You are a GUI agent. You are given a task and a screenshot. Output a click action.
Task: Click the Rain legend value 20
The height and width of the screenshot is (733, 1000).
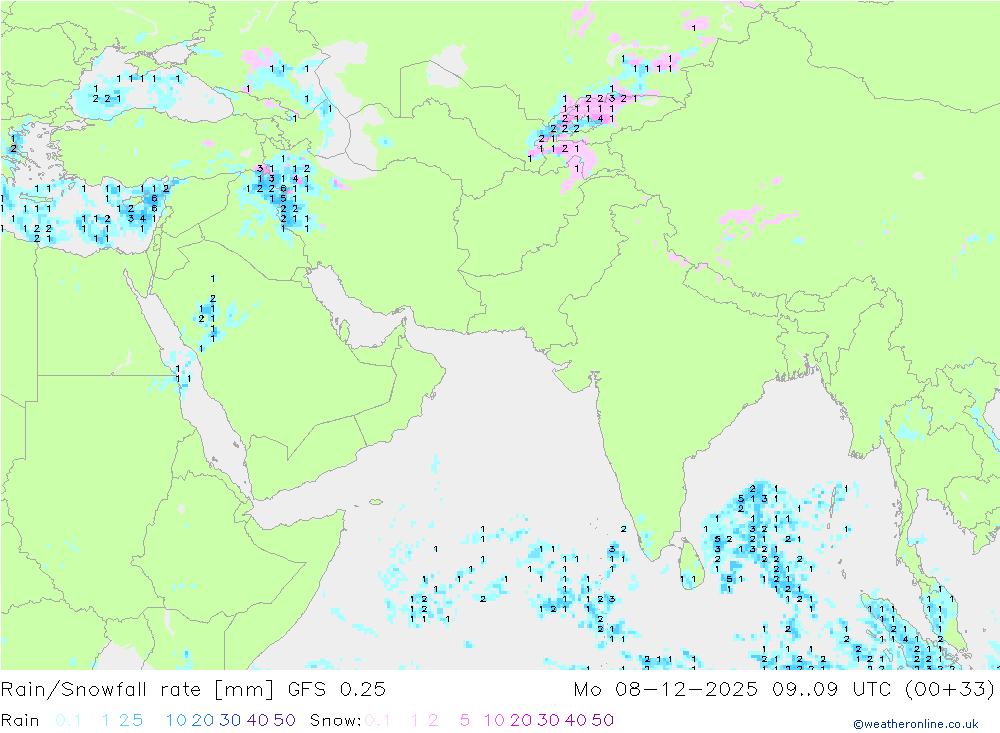click(x=203, y=720)
